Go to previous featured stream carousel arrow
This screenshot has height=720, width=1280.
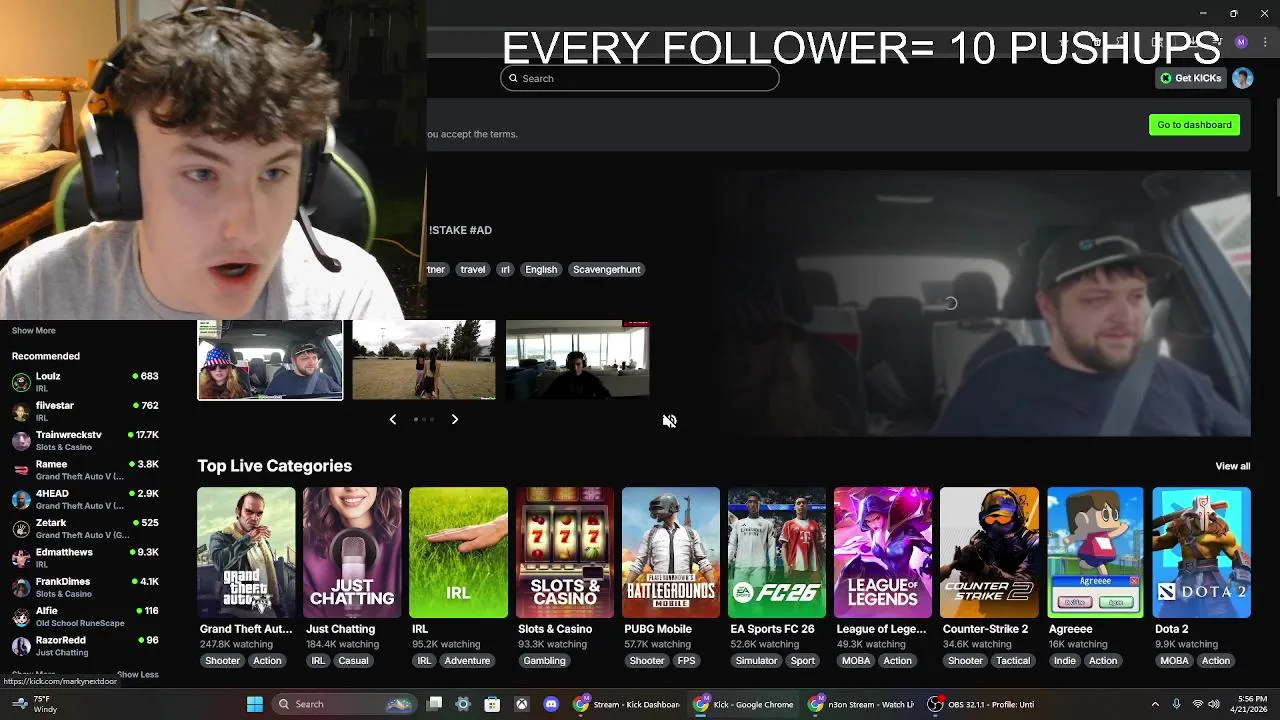pos(392,420)
